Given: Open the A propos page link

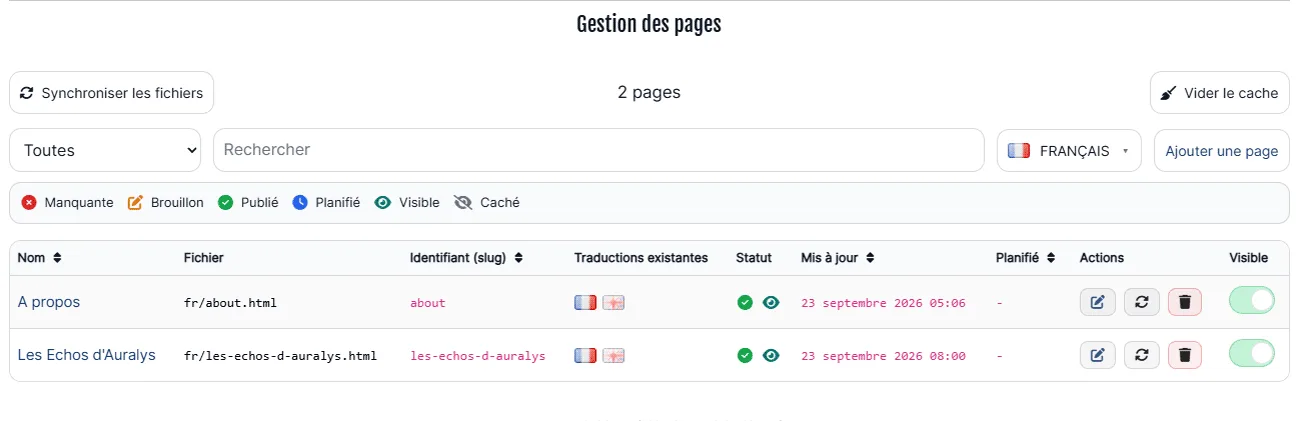Looking at the screenshot, I should point(49,302).
